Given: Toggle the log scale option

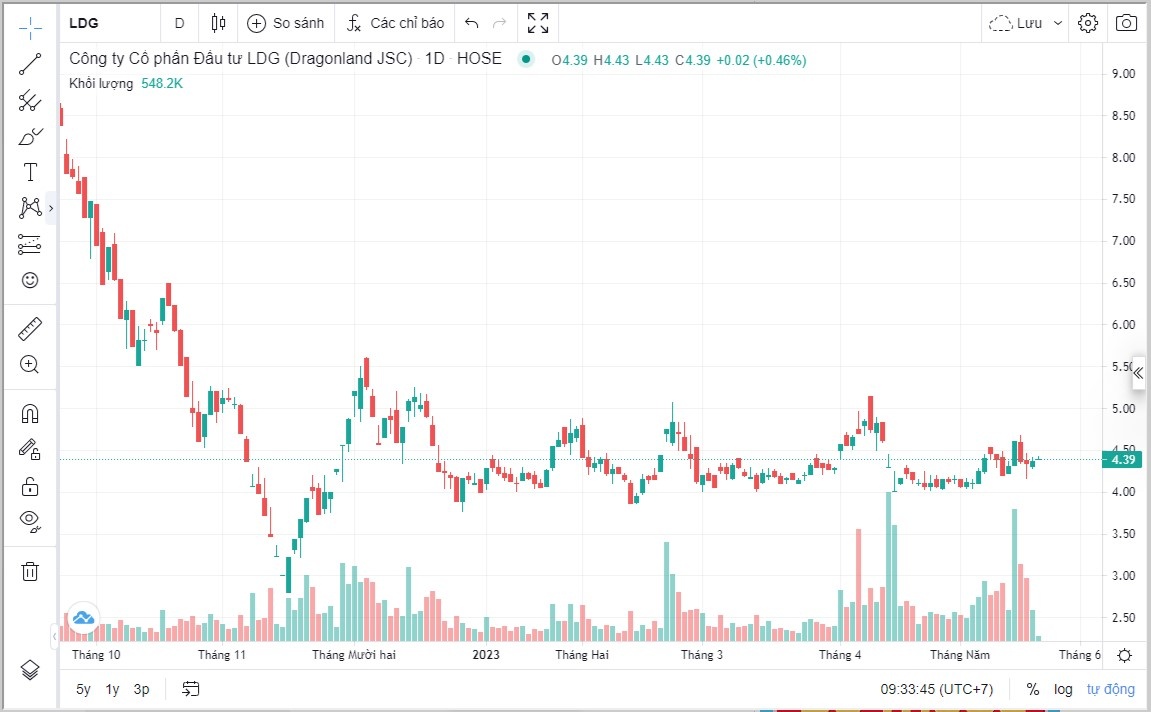Looking at the screenshot, I should [1063, 689].
